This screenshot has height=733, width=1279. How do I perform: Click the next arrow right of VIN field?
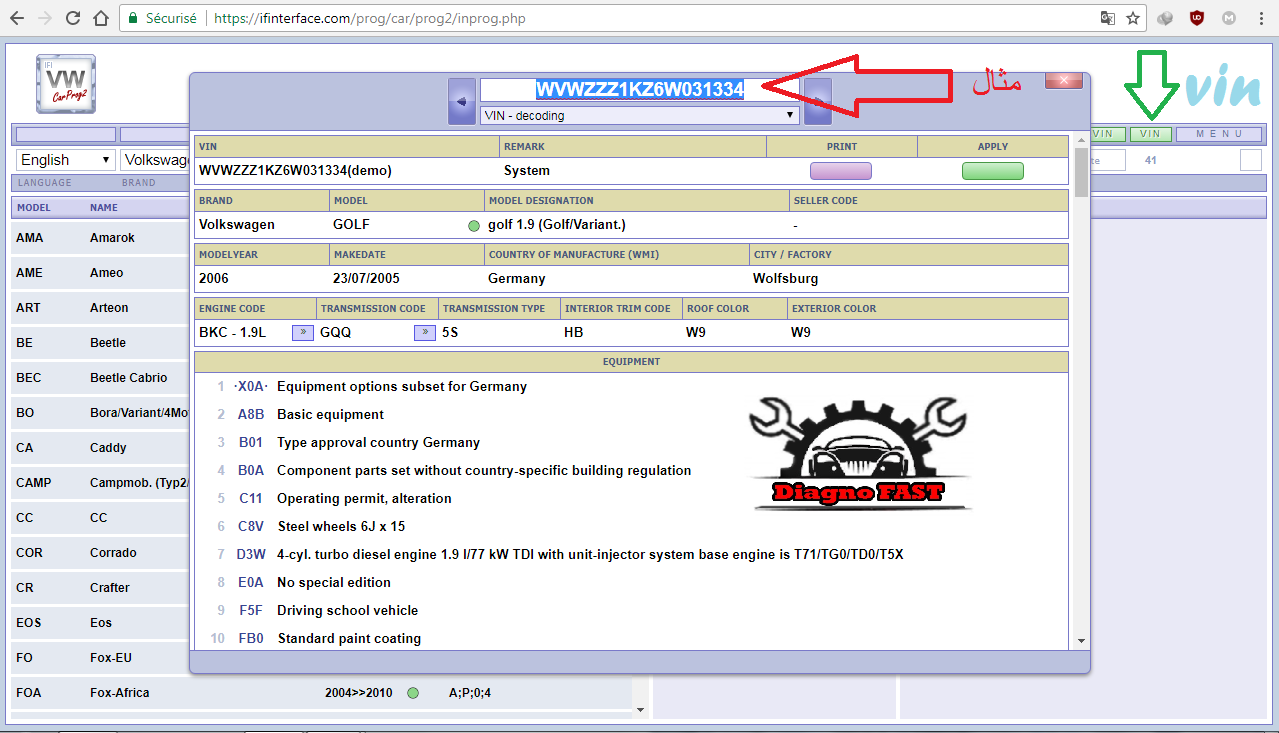click(818, 101)
